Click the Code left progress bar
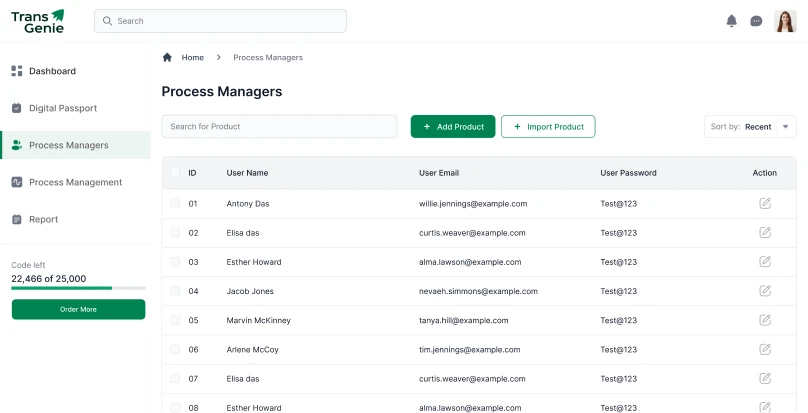 click(78, 288)
